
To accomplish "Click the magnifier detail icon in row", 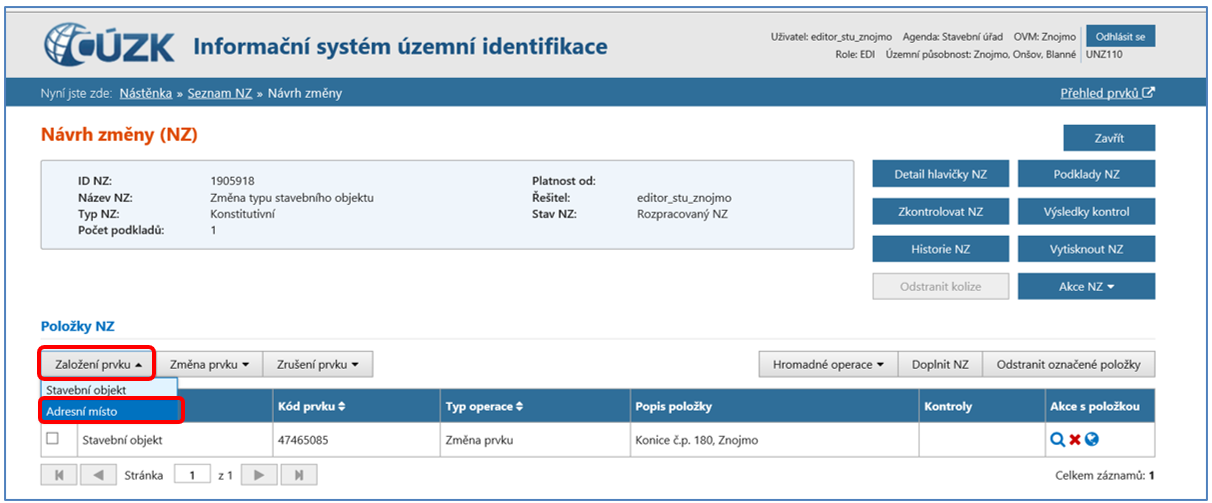I will (1058, 439).
